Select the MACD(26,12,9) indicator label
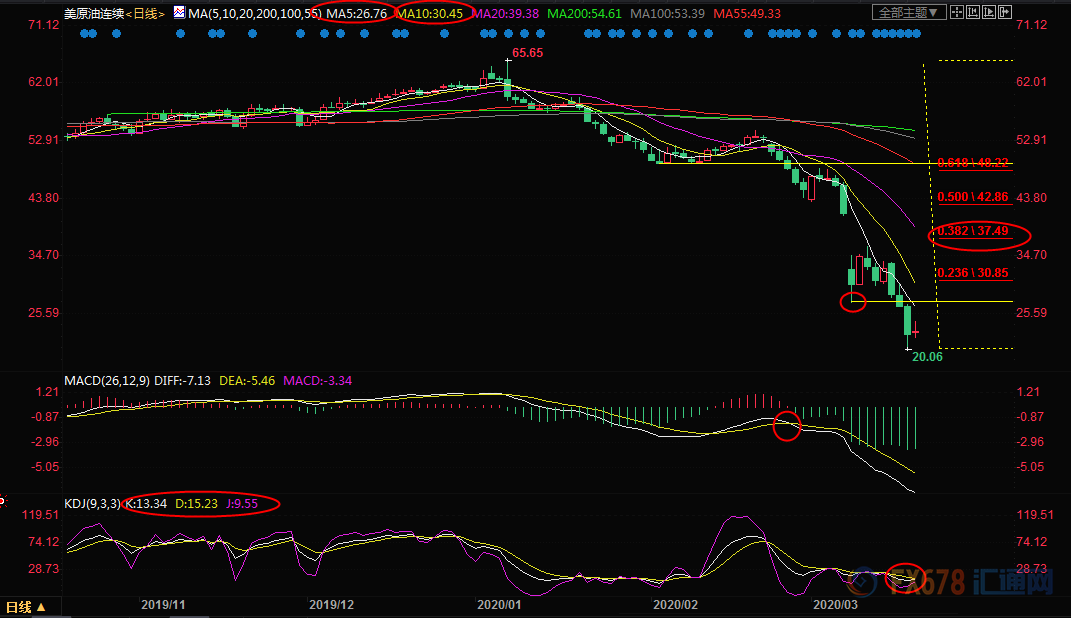The image size is (1071, 618). tap(107, 380)
